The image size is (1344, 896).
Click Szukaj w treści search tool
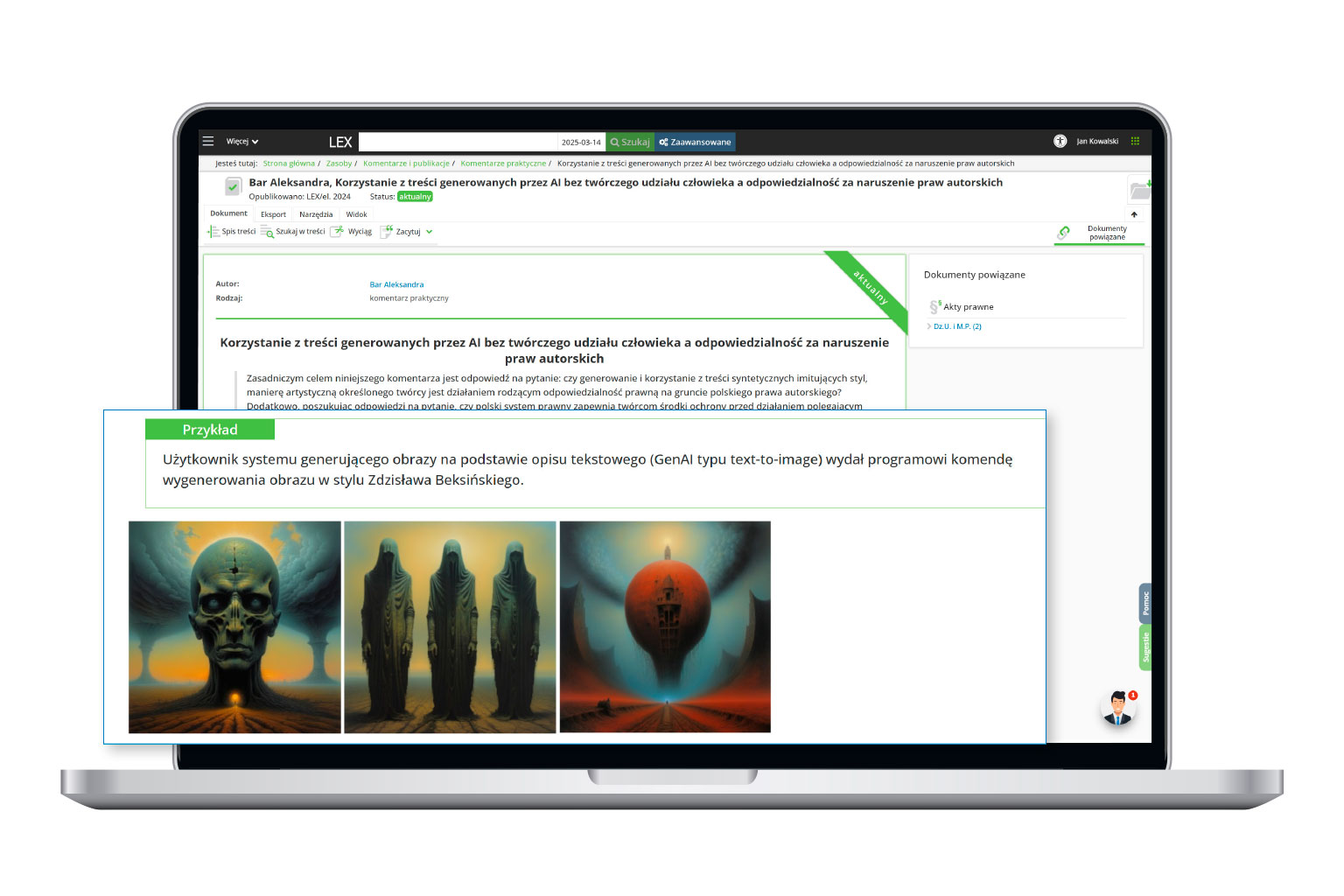[293, 232]
